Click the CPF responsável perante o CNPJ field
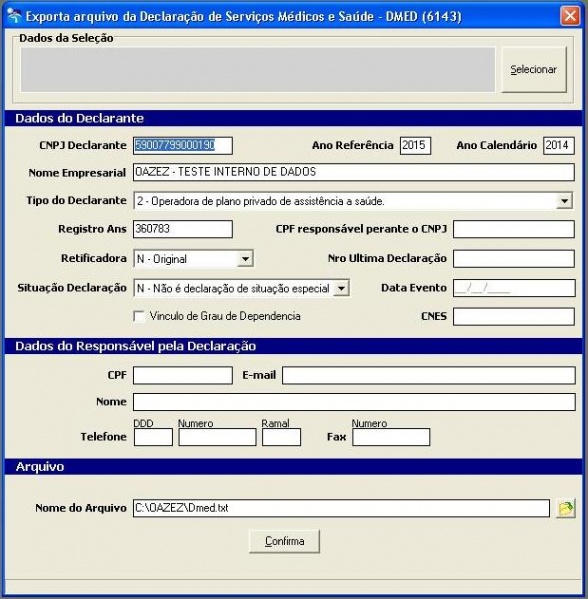588x599 pixels. (514, 229)
